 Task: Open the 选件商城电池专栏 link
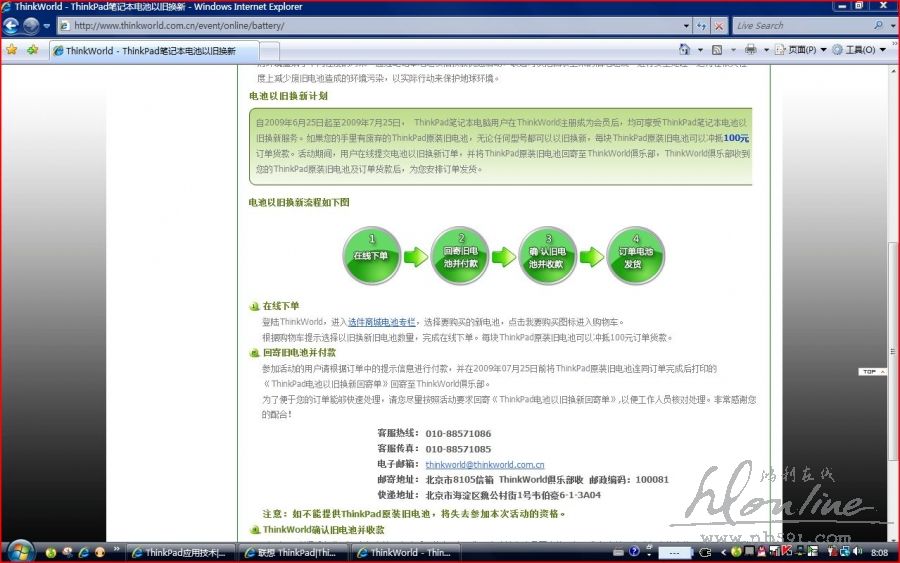(x=382, y=322)
